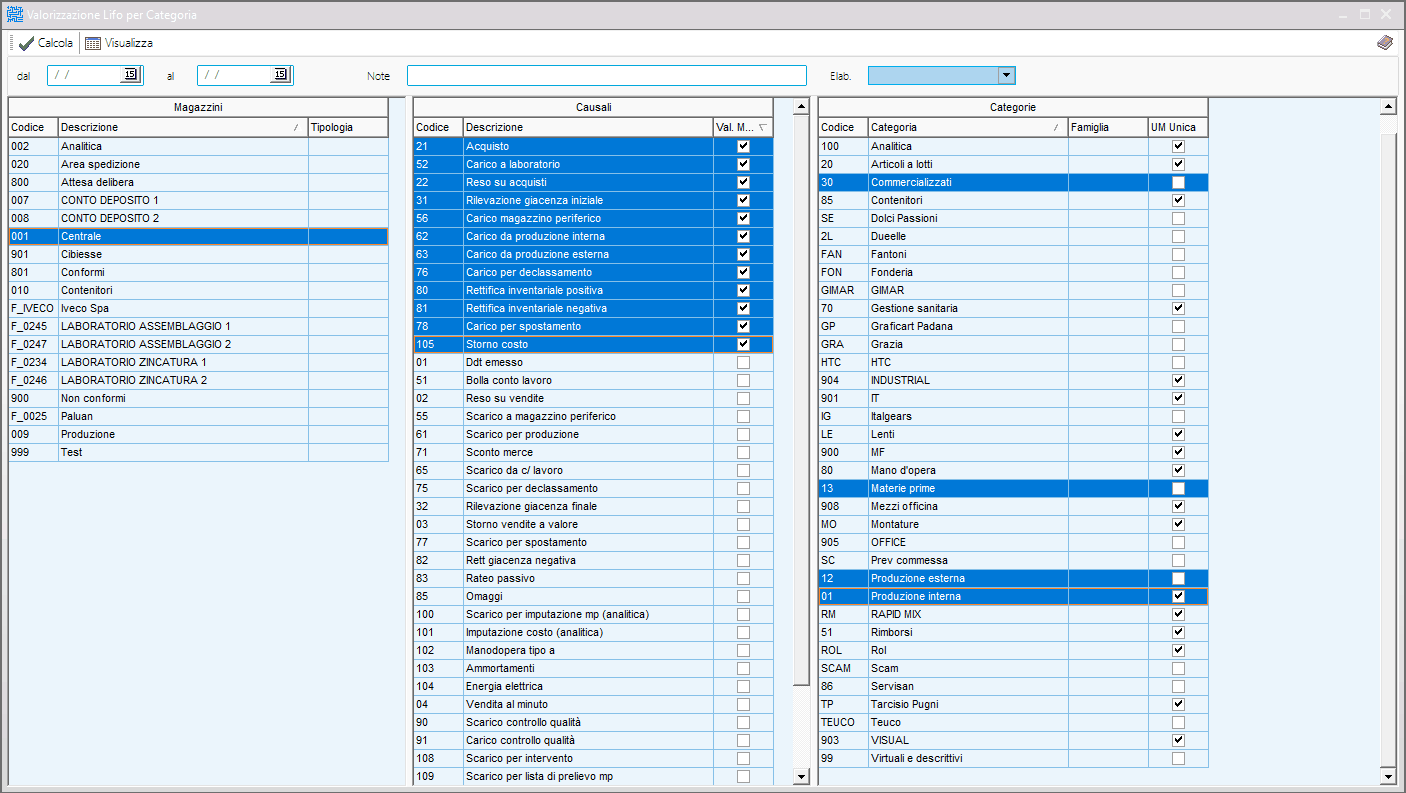Image resolution: width=1406 pixels, height=793 pixels.
Task: Select Rettifica inventariale negativa row
Action: [x=593, y=308]
